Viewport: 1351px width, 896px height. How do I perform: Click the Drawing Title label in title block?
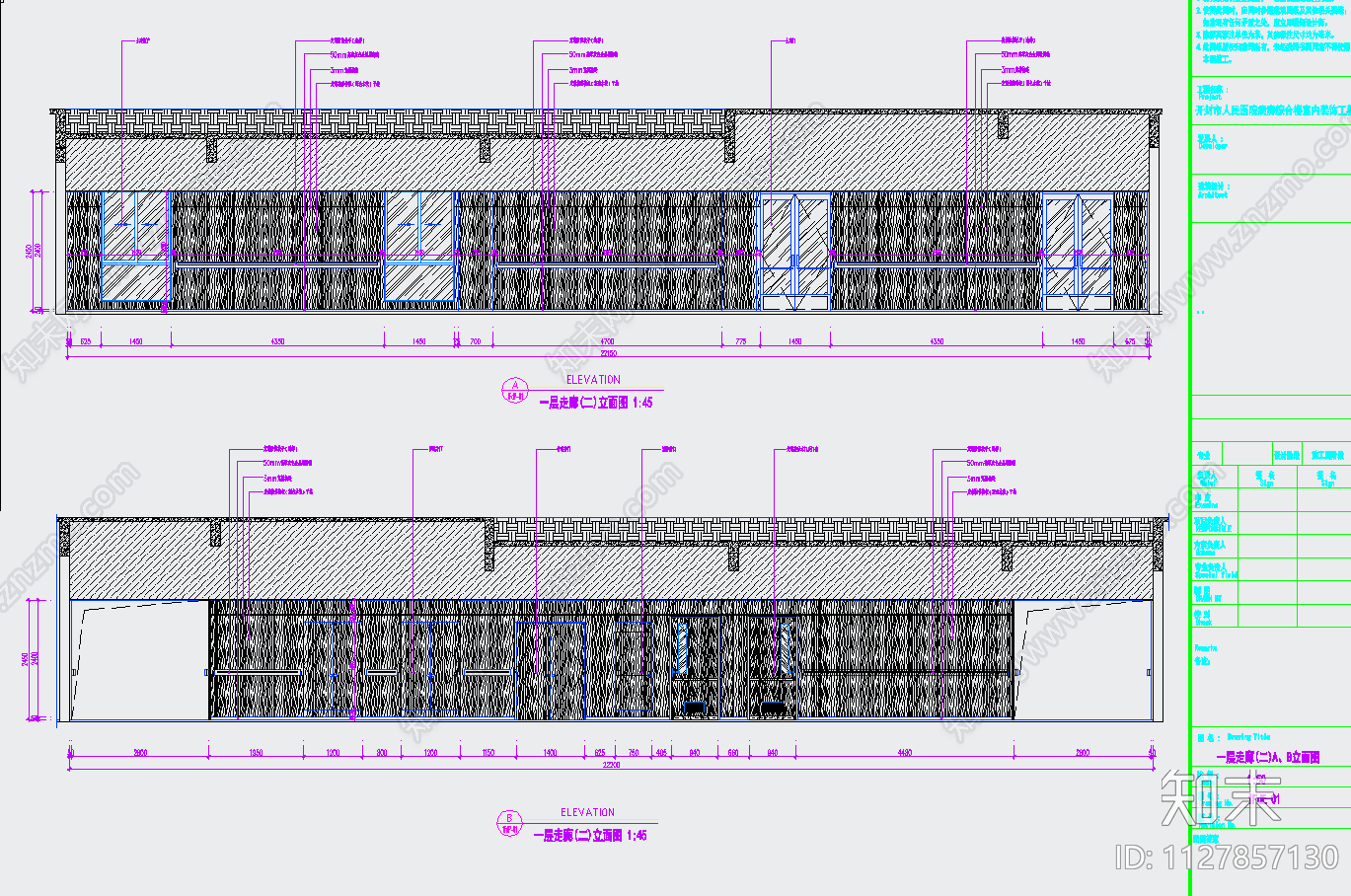pos(1249,737)
